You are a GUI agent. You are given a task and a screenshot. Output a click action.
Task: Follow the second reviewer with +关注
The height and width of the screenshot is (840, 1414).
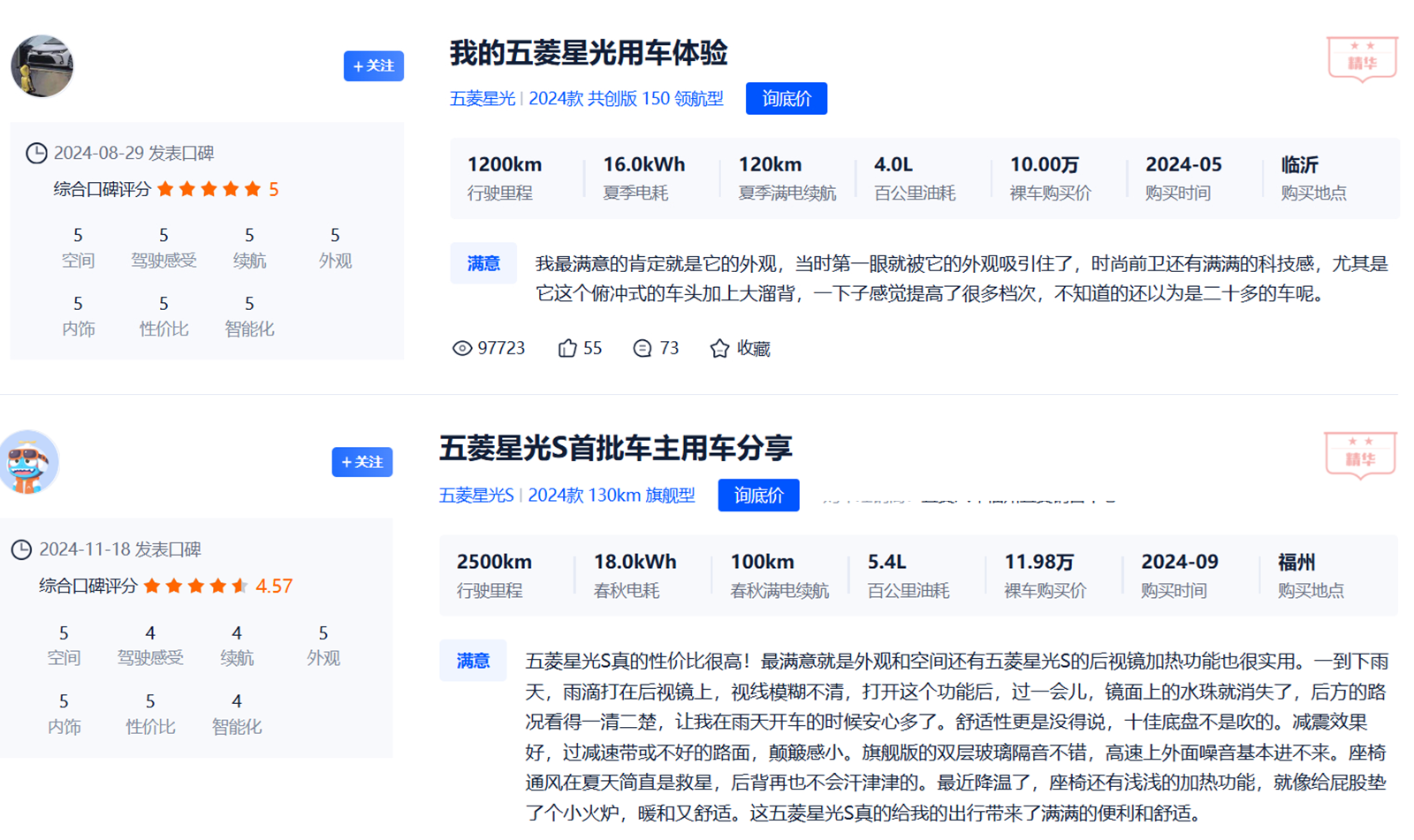click(x=362, y=462)
